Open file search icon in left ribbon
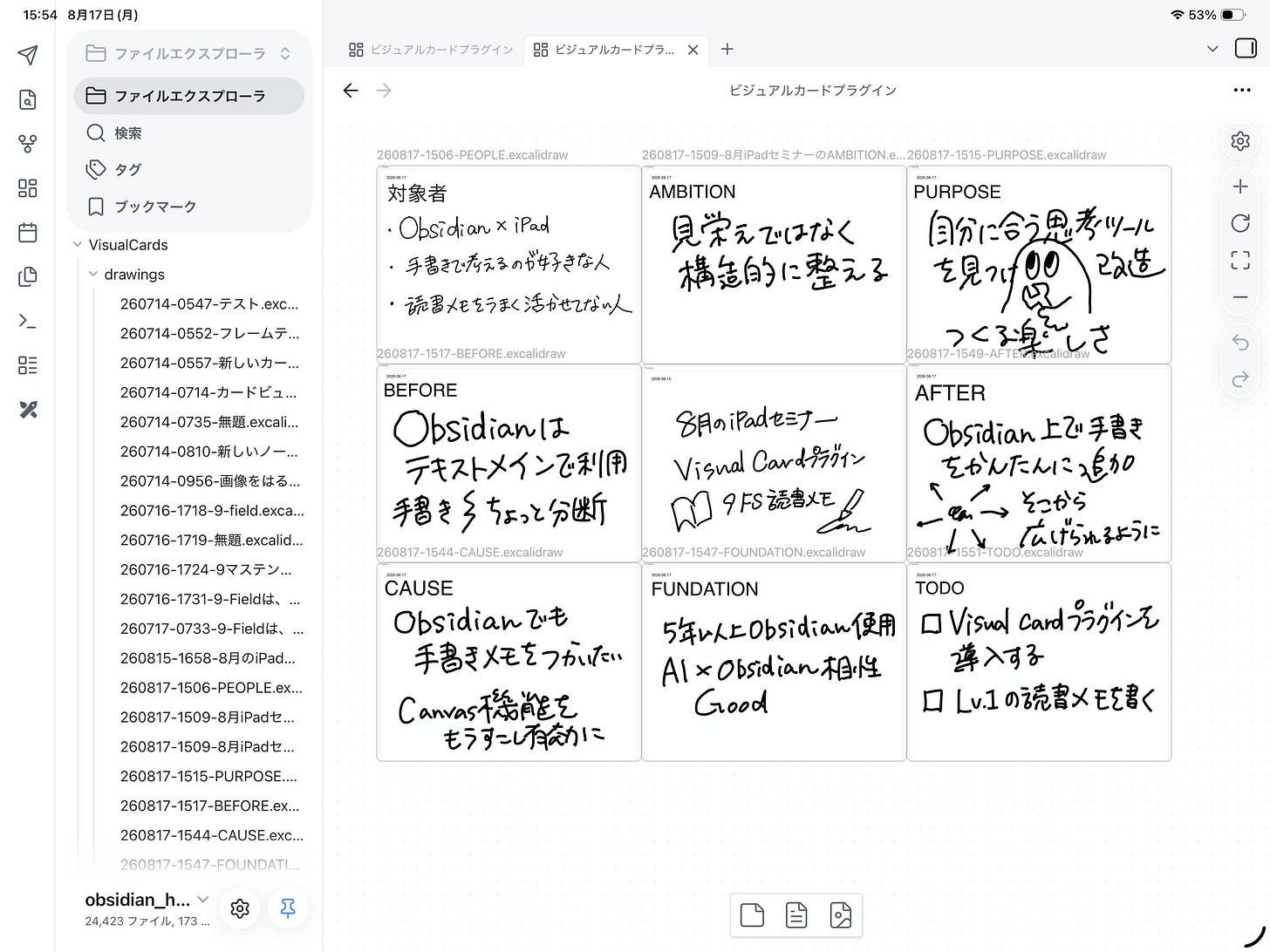This screenshot has height=952, width=1270. (x=28, y=99)
